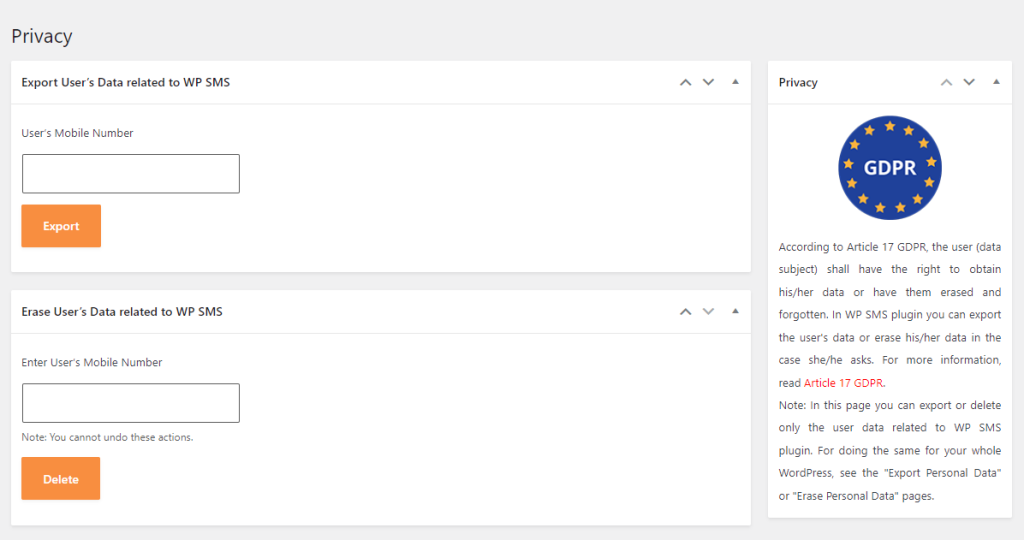Click the move-down arrow on the Privacy sidebar box
The width and height of the screenshot is (1024, 540).
click(x=968, y=82)
